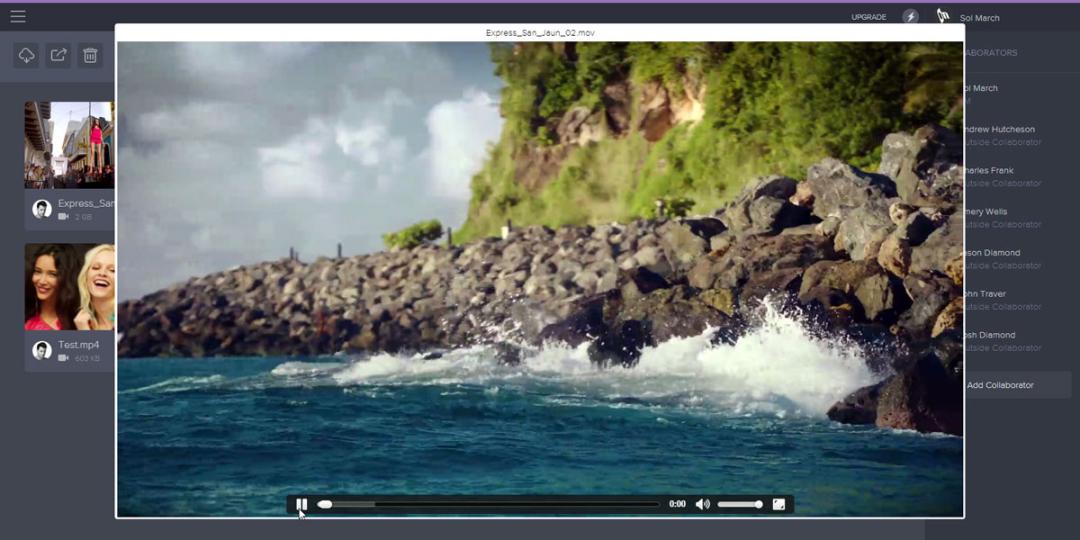This screenshot has width=1080, height=540.
Task: Click avatar beside Express_San file
Action: (x=42, y=209)
